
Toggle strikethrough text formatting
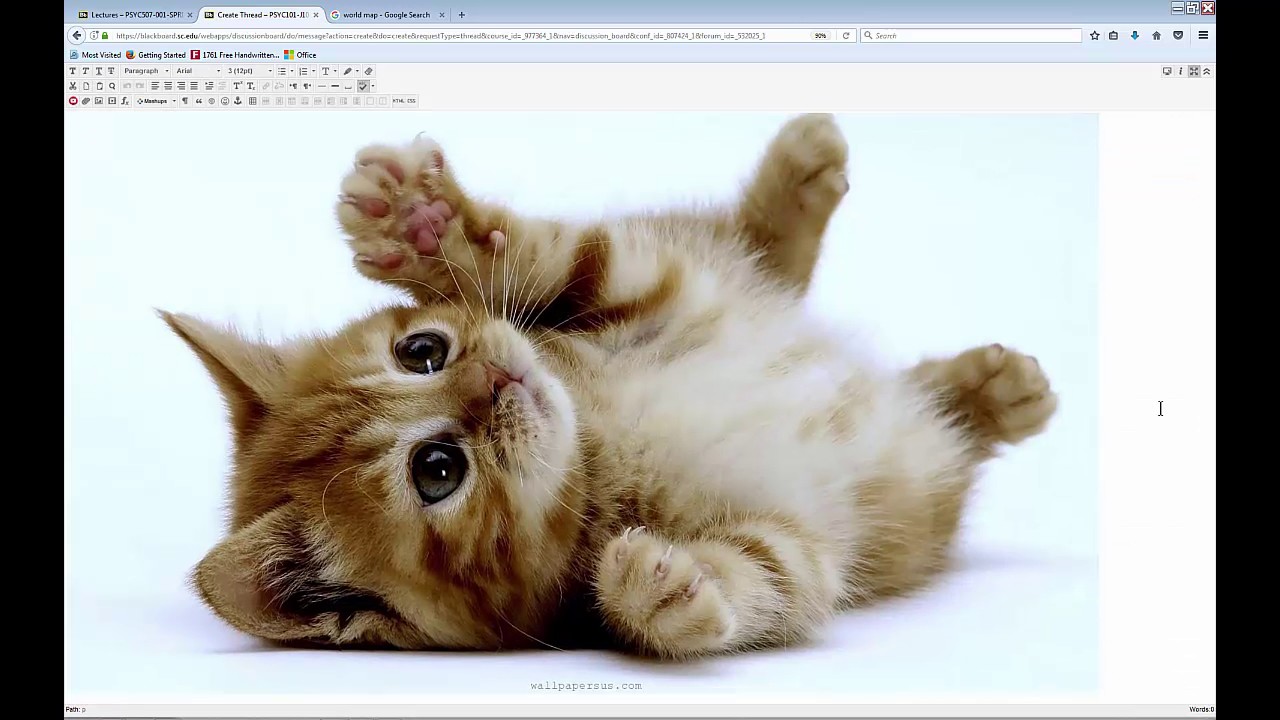(x=111, y=71)
